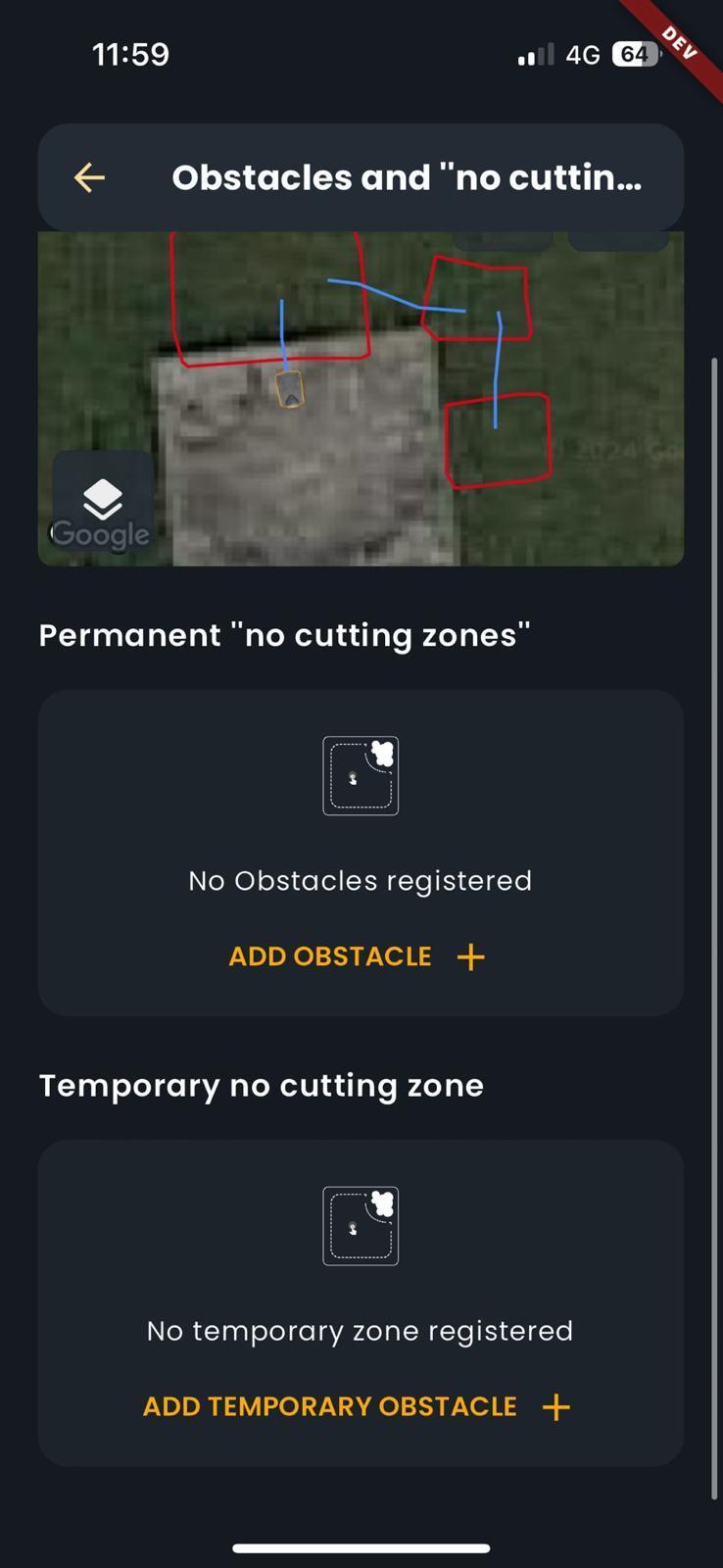Tap the back arrow in header
Viewport: 723px width, 1568px height.
(x=89, y=177)
